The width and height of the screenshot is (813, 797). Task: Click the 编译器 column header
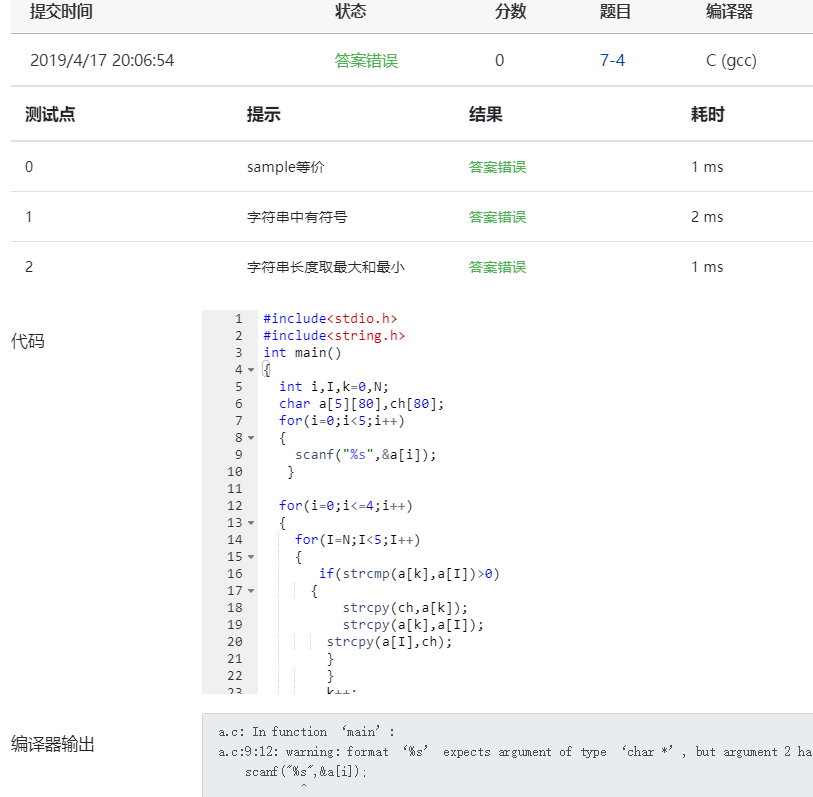(x=729, y=11)
